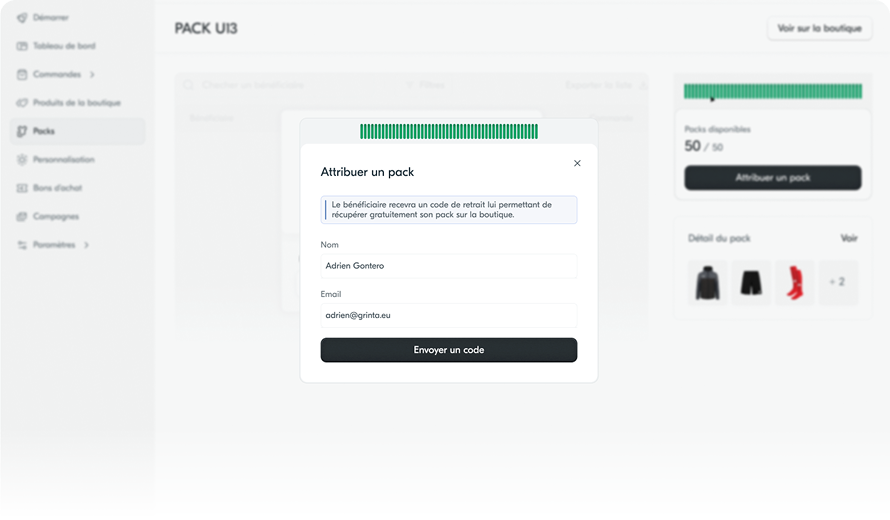Close the Attribuer un pack dialog
890x520 pixels.
point(577,163)
